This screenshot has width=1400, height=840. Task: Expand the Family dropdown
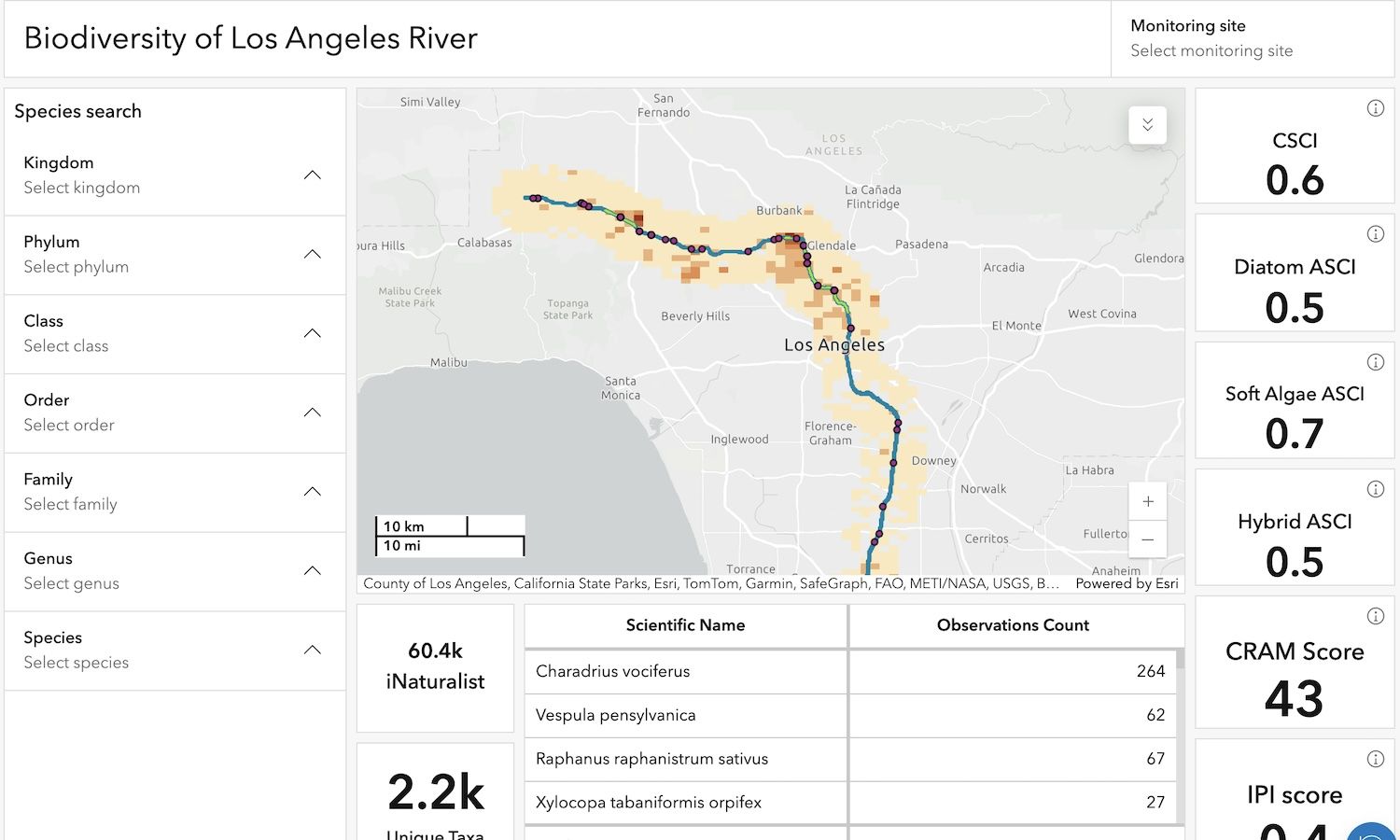[x=313, y=492]
